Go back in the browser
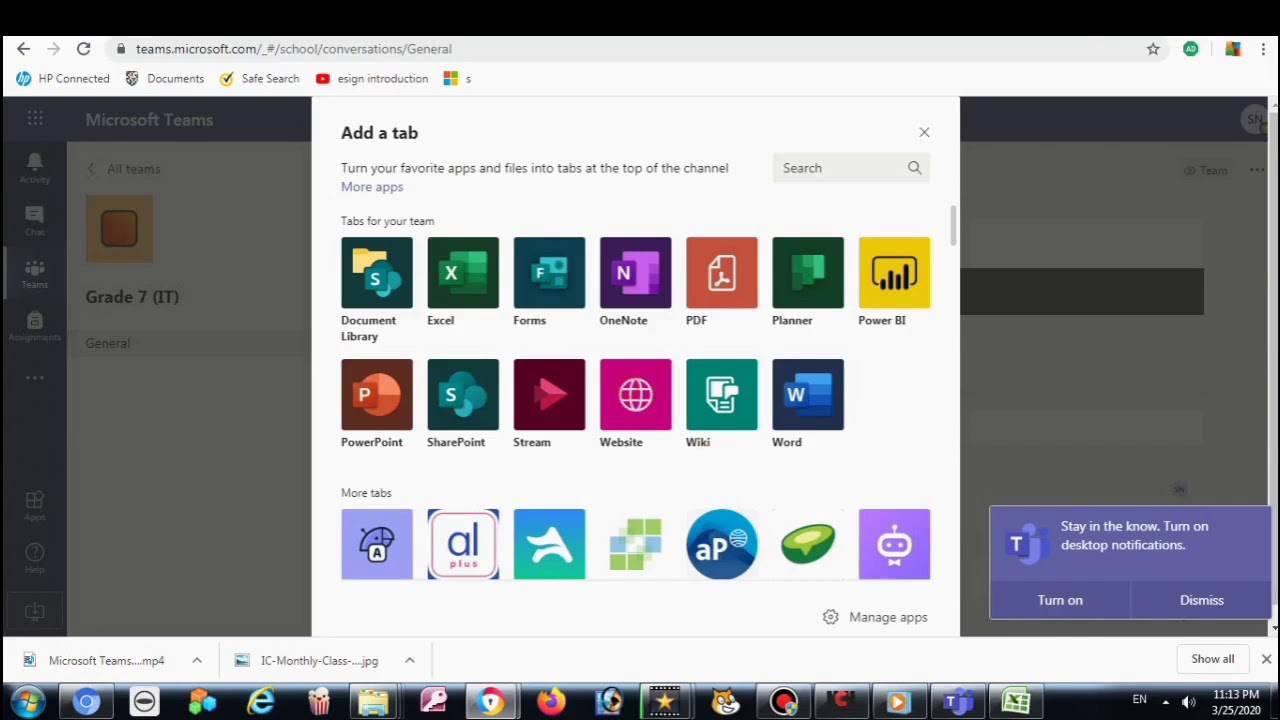 [x=24, y=48]
